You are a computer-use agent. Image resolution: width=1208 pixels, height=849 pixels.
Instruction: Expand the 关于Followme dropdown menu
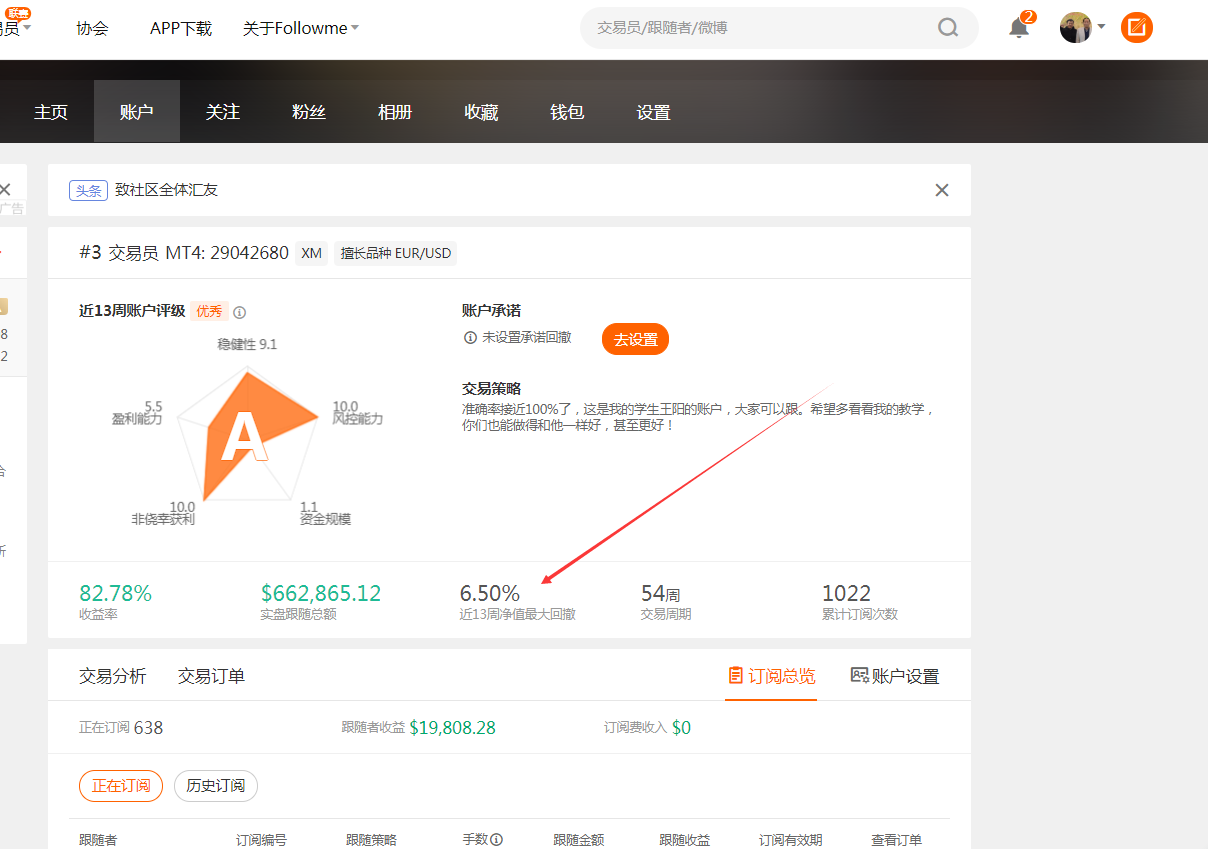pyautogui.click(x=300, y=28)
